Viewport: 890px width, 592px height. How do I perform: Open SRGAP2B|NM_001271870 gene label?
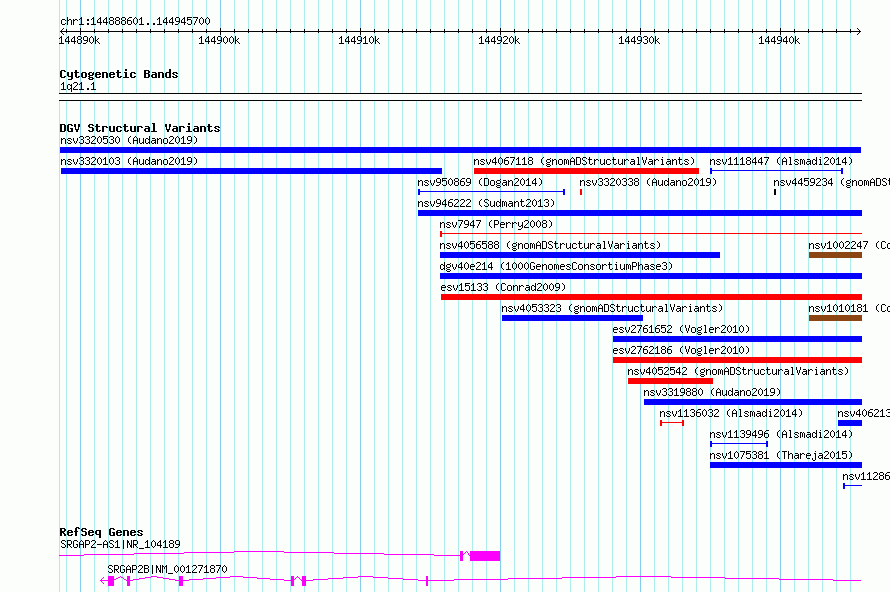coord(167,569)
